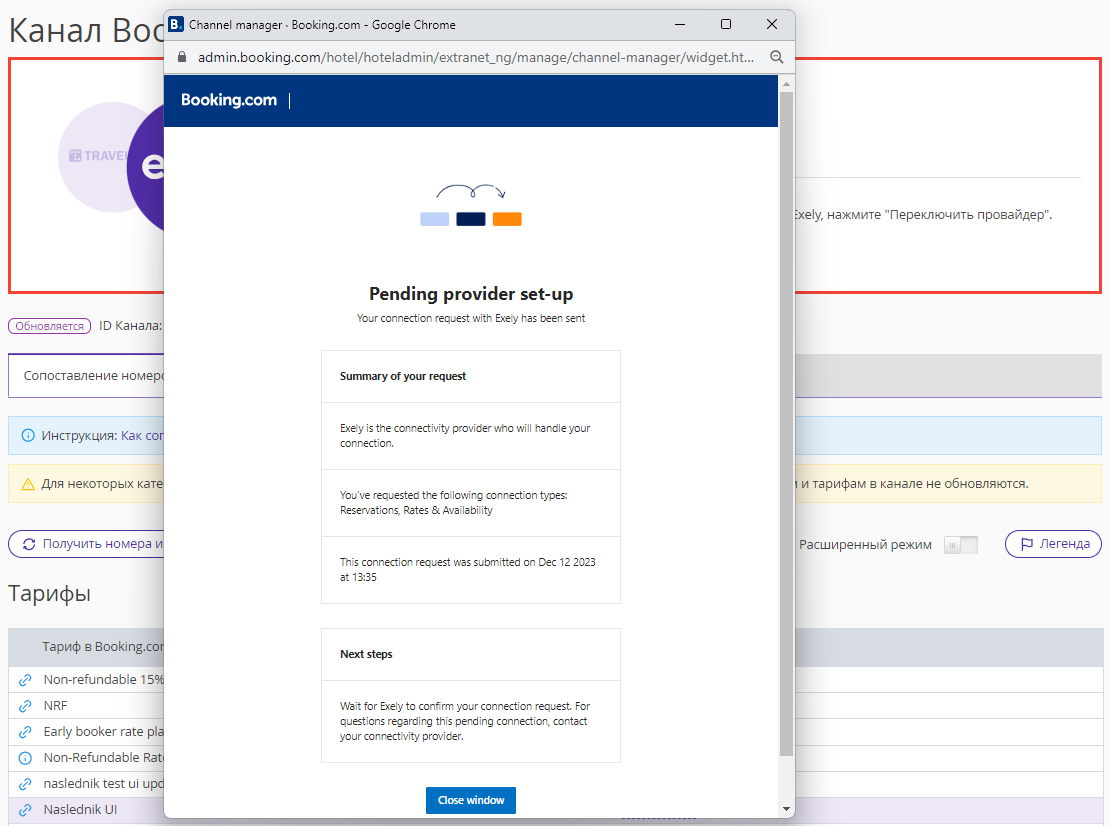Viewport: 1110px width, 826px height.
Task: Open the Легенда button in background page
Action: [1053, 544]
